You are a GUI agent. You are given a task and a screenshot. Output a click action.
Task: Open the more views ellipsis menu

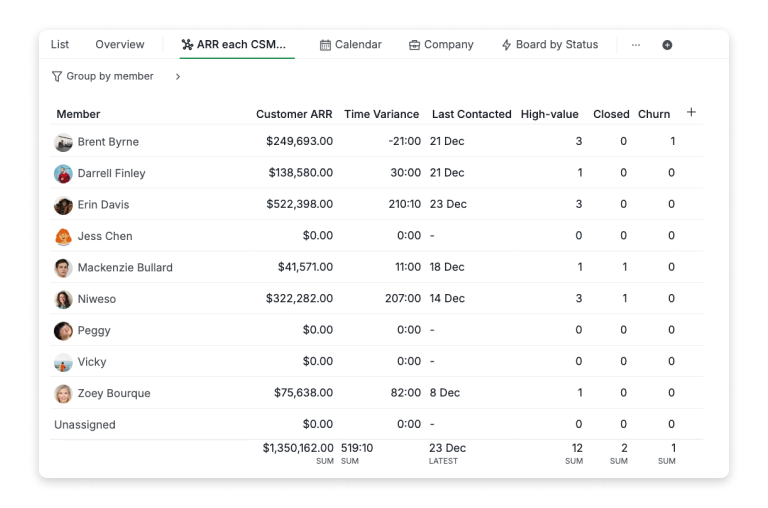[x=635, y=45]
